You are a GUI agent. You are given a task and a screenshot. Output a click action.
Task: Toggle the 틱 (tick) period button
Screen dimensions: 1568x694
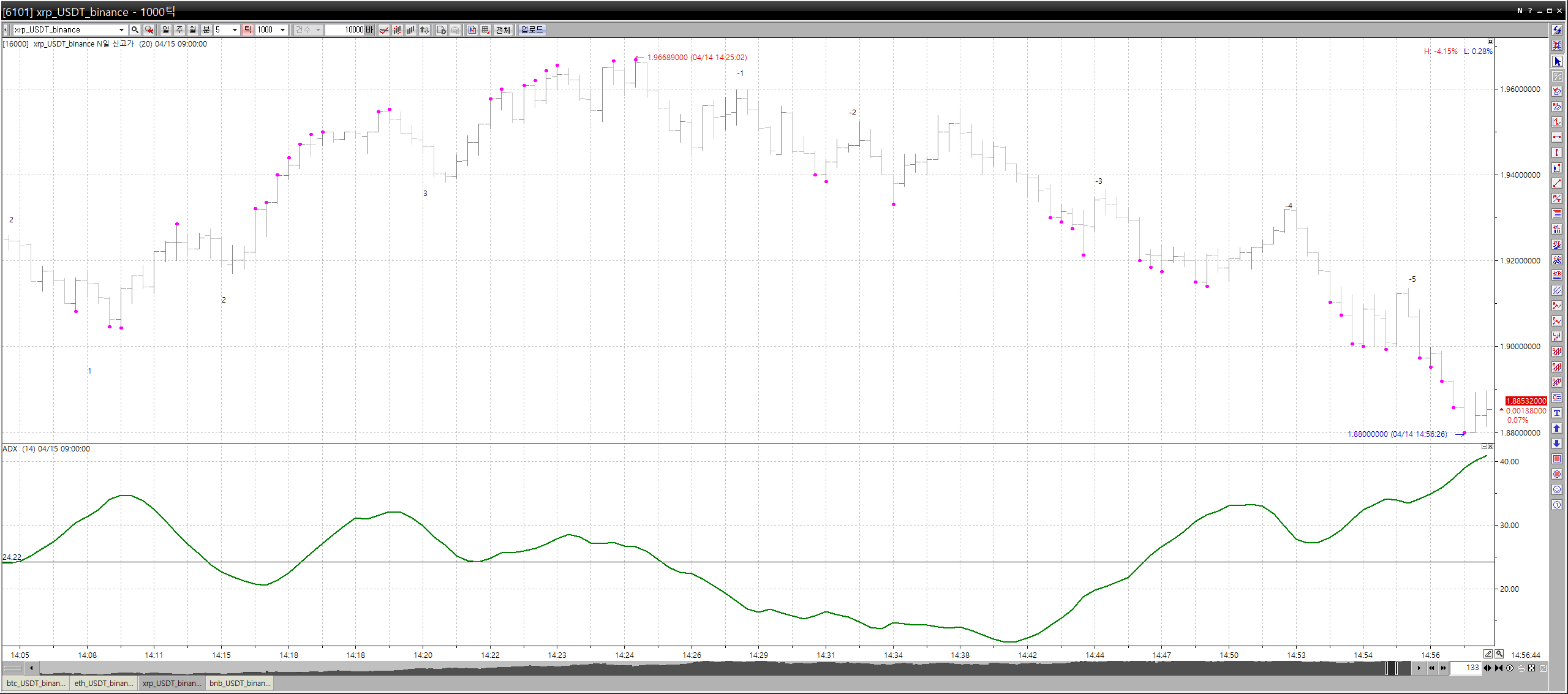pos(247,29)
